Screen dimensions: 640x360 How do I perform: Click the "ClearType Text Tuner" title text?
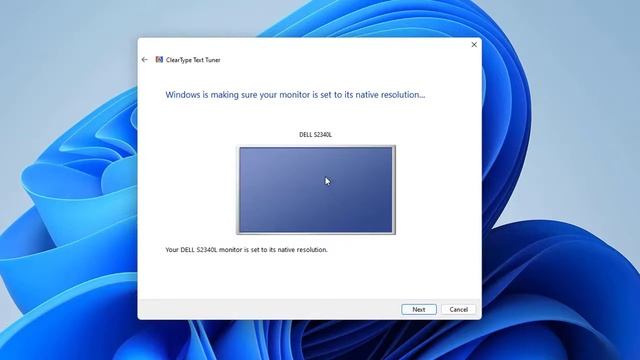(x=193, y=60)
